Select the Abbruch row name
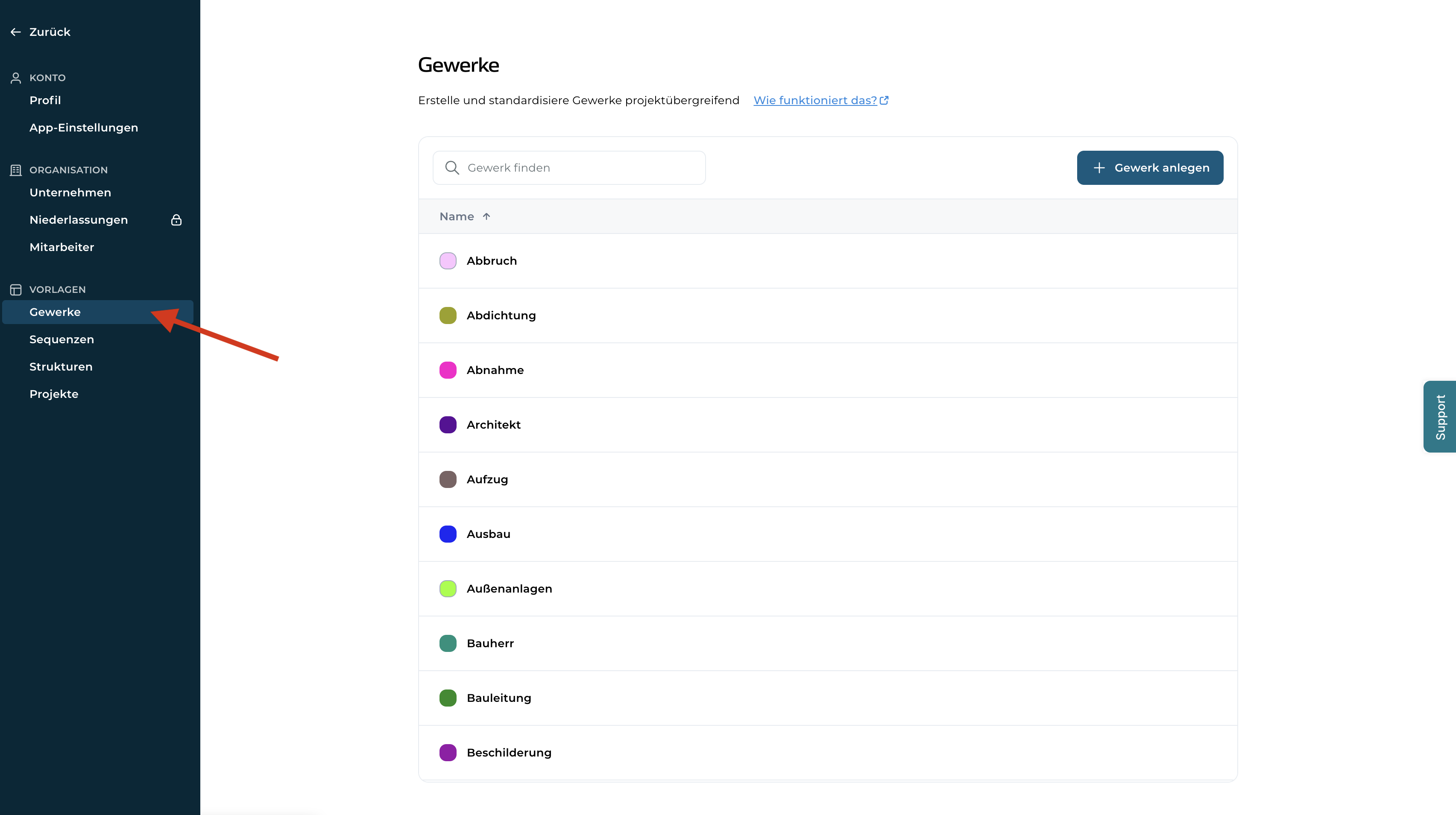This screenshot has height=815, width=1456. point(492,261)
